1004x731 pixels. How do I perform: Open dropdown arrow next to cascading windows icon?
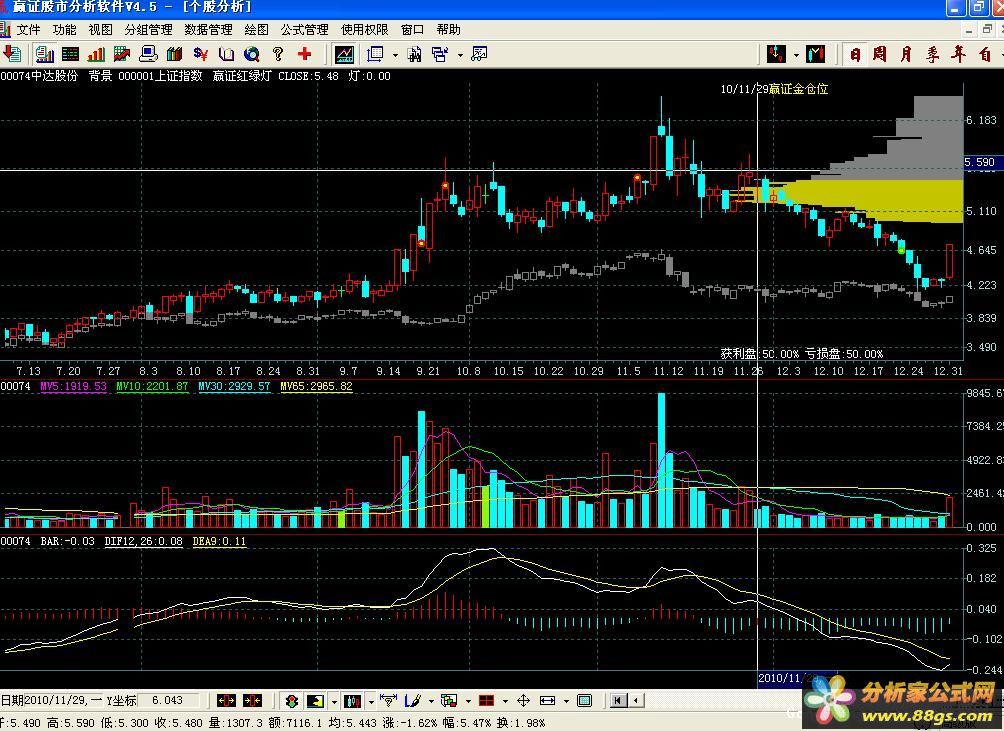(x=460, y=55)
